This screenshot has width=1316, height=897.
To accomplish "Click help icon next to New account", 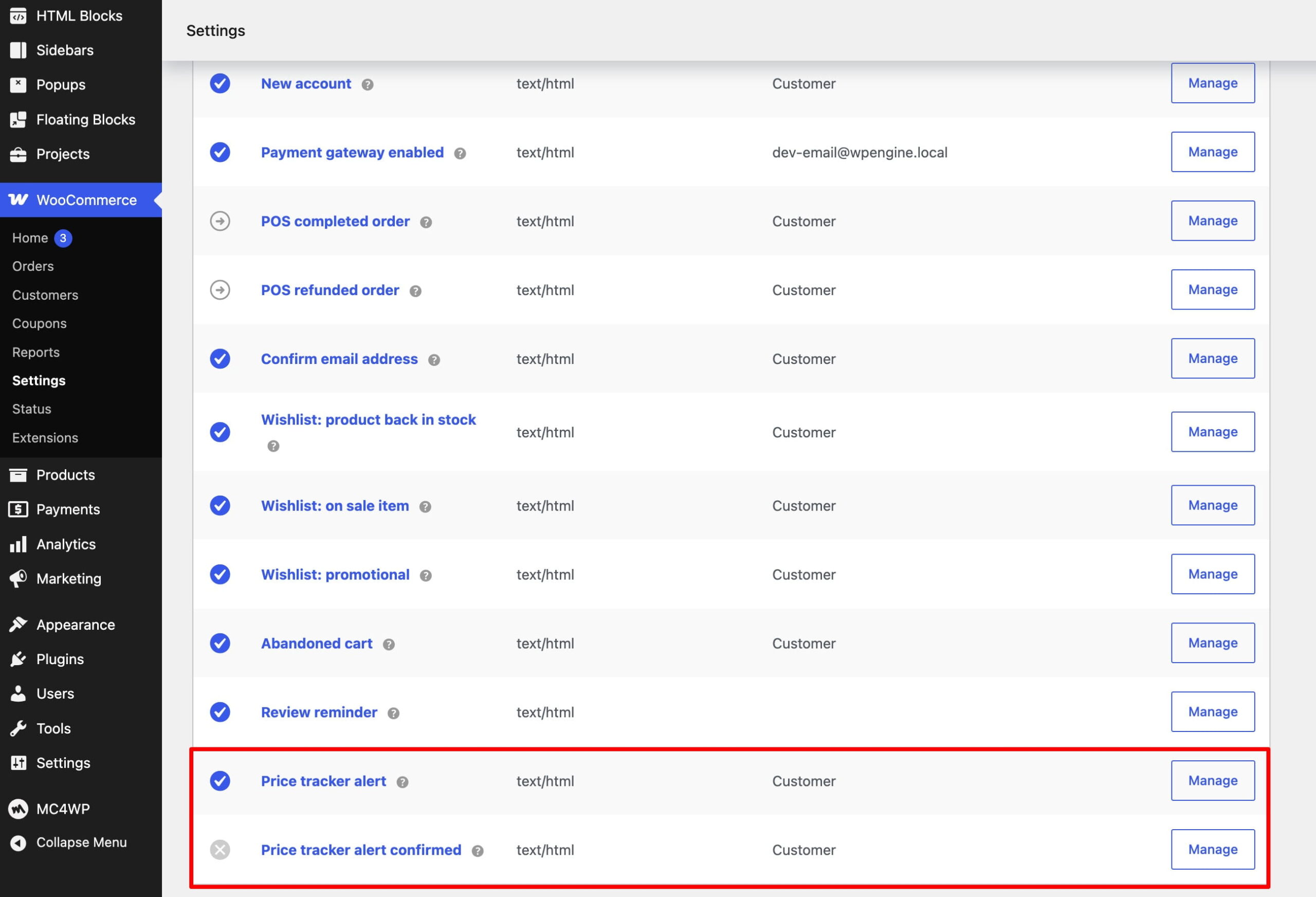I will [368, 84].
